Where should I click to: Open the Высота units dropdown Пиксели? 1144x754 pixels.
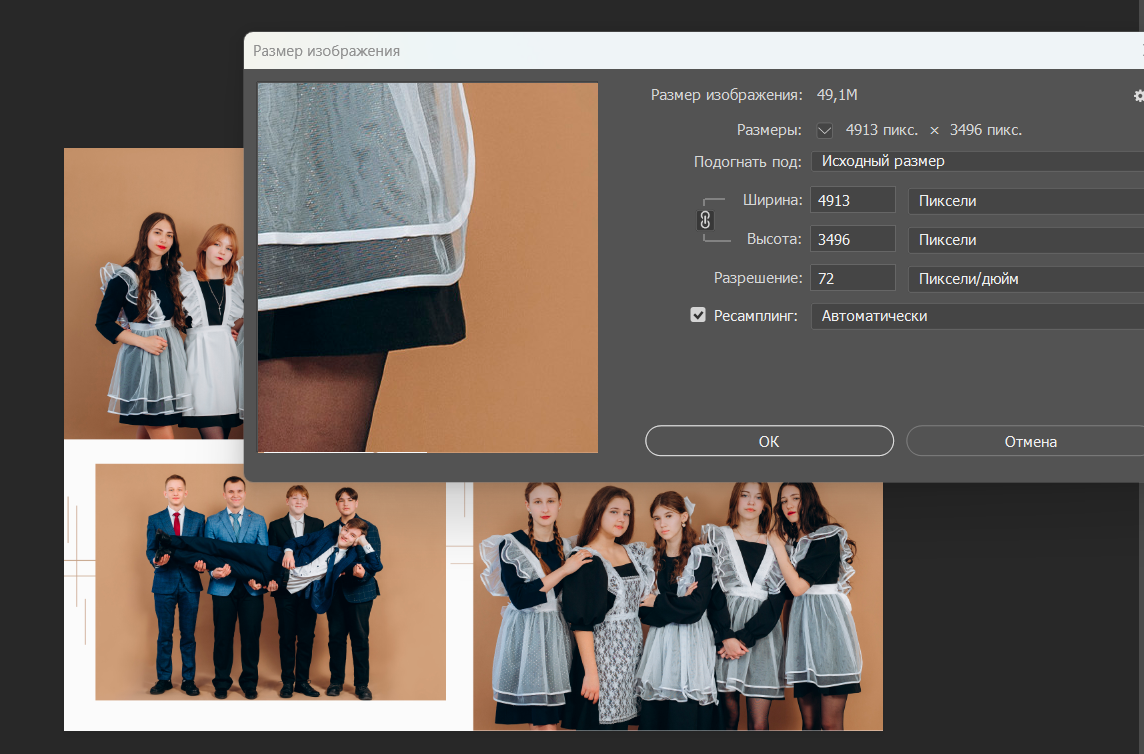1026,240
